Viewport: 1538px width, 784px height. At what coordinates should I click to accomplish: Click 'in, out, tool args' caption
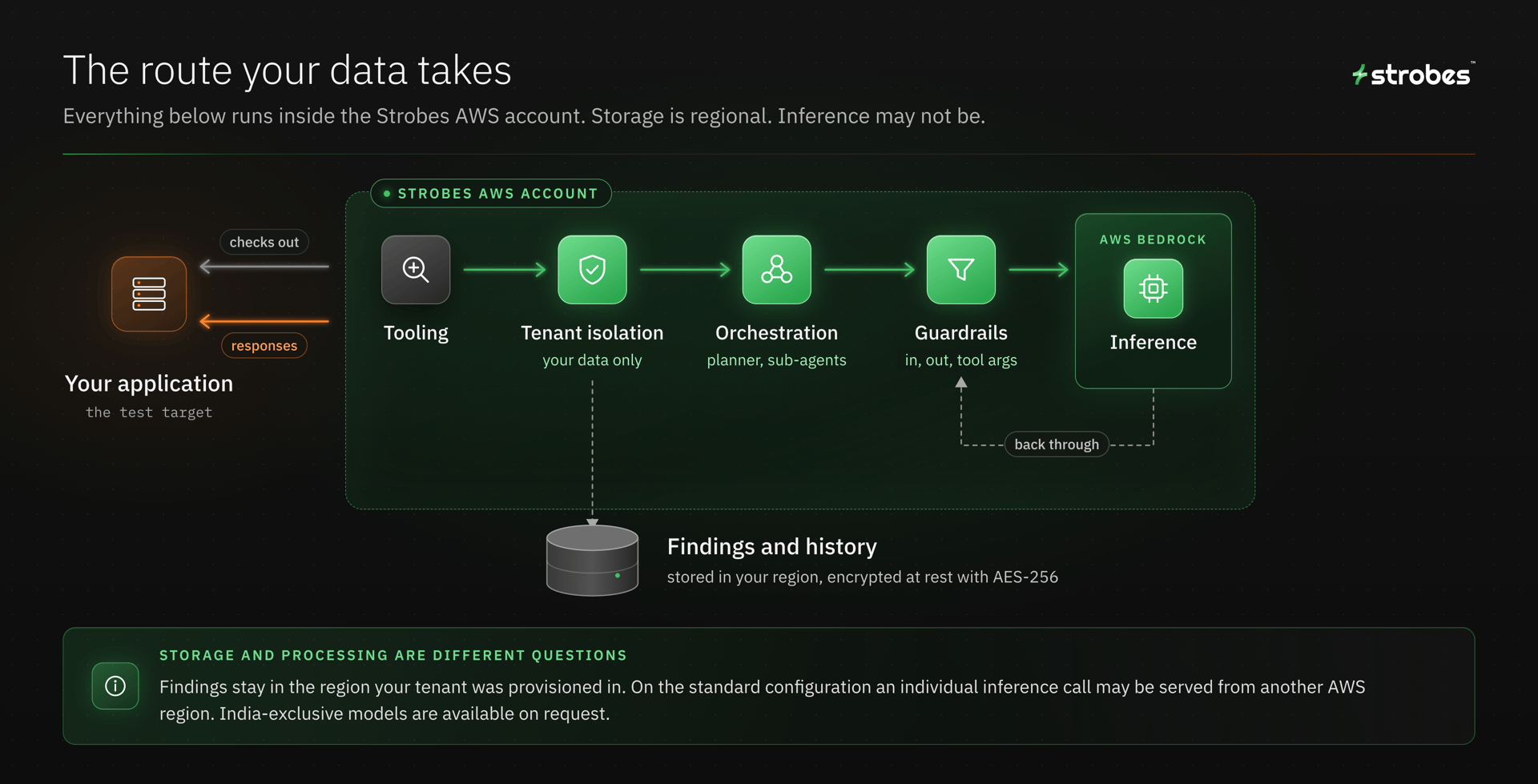pos(960,360)
